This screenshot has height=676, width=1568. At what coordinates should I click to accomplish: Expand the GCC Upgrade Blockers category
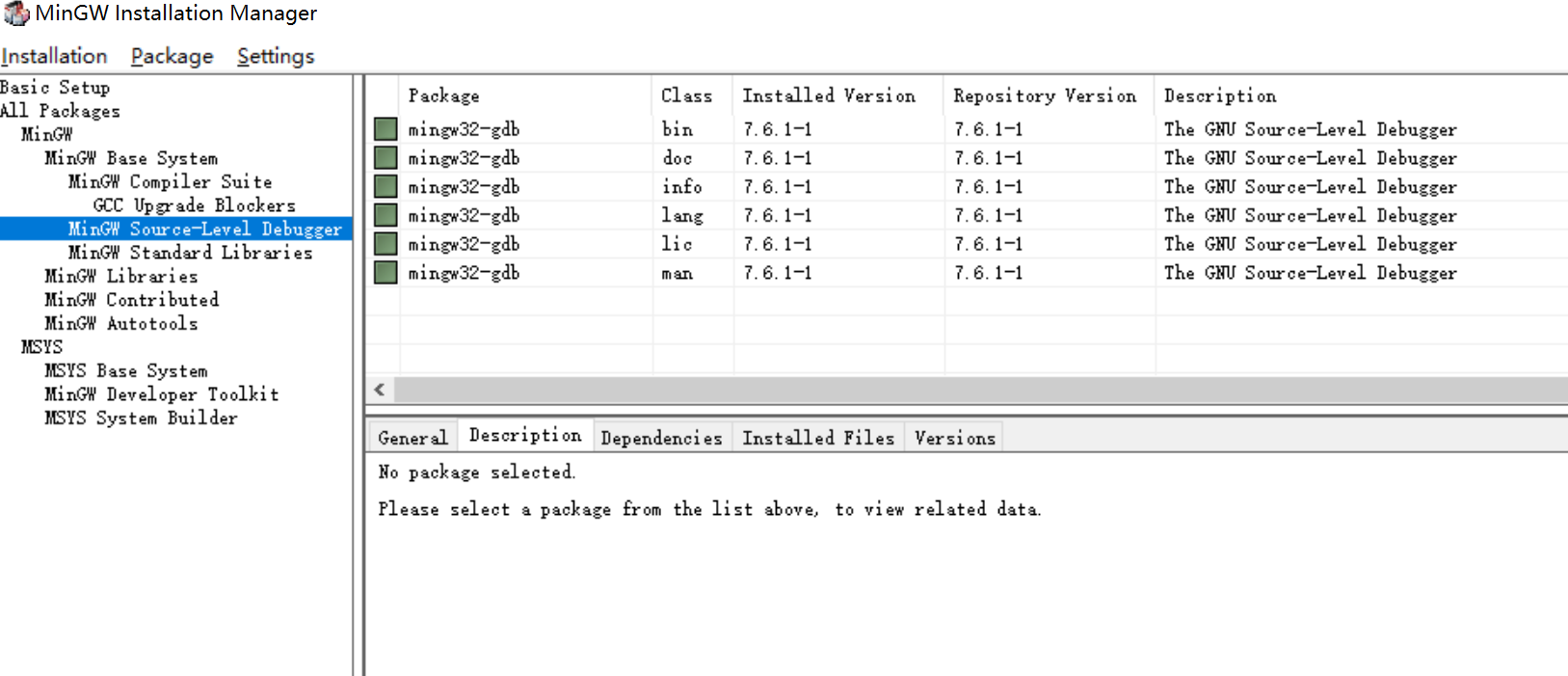point(193,204)
